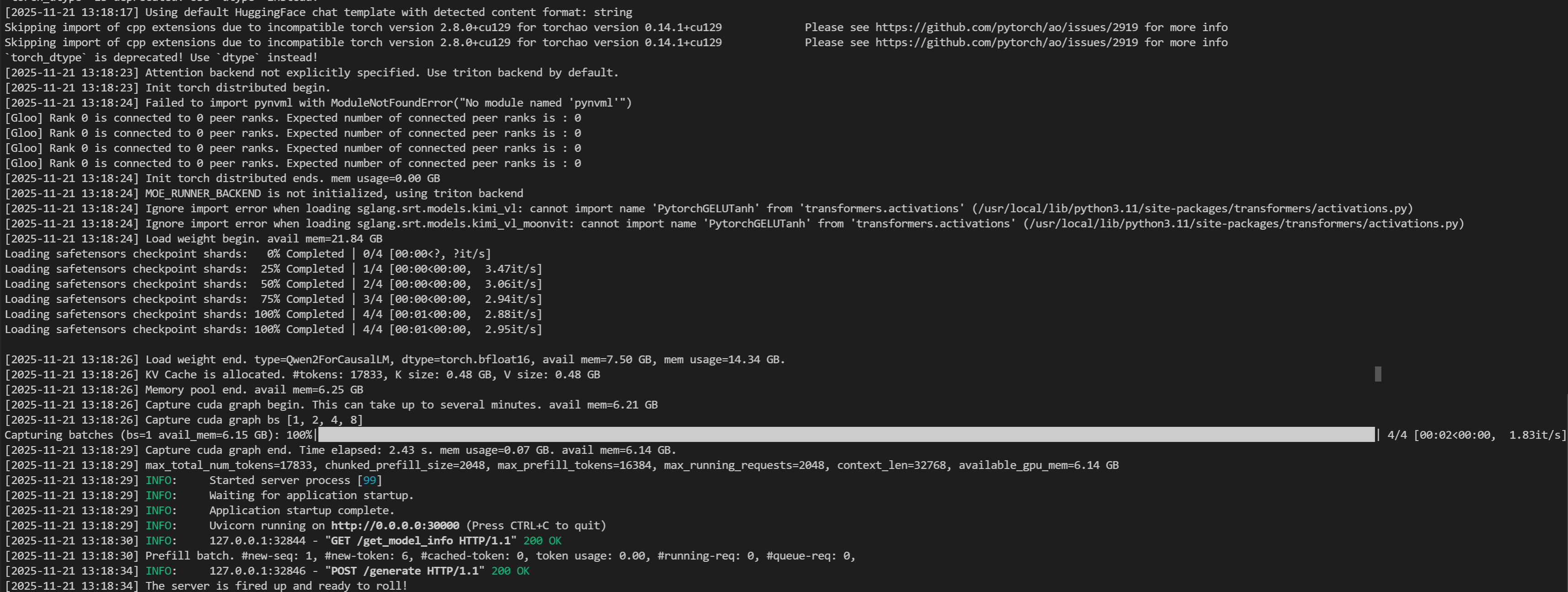Click the green 200 OK after GET /get_model_info
Screen dimensions: 1568x592
click(542, 541)
